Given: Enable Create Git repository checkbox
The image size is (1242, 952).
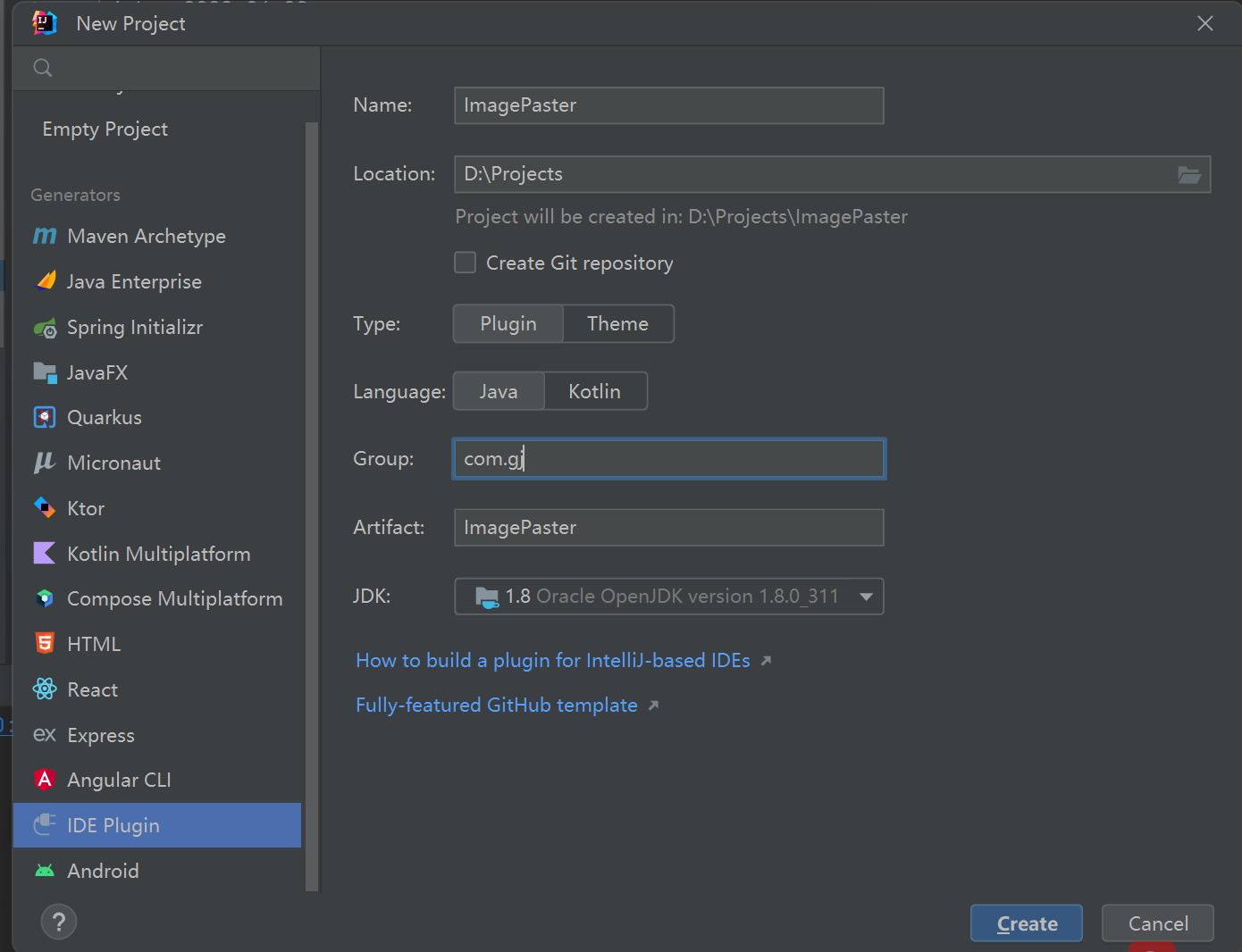Looking at the screenshot, I should point(466,263).
